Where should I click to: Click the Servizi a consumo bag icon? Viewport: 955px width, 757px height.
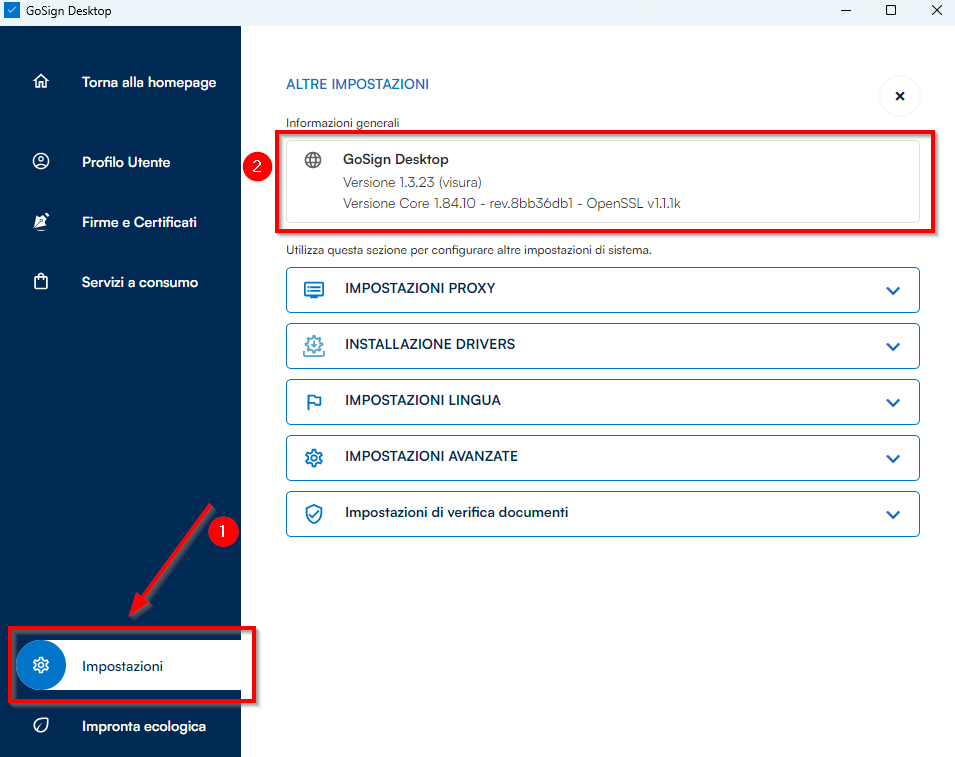click(x=41, y=282)
